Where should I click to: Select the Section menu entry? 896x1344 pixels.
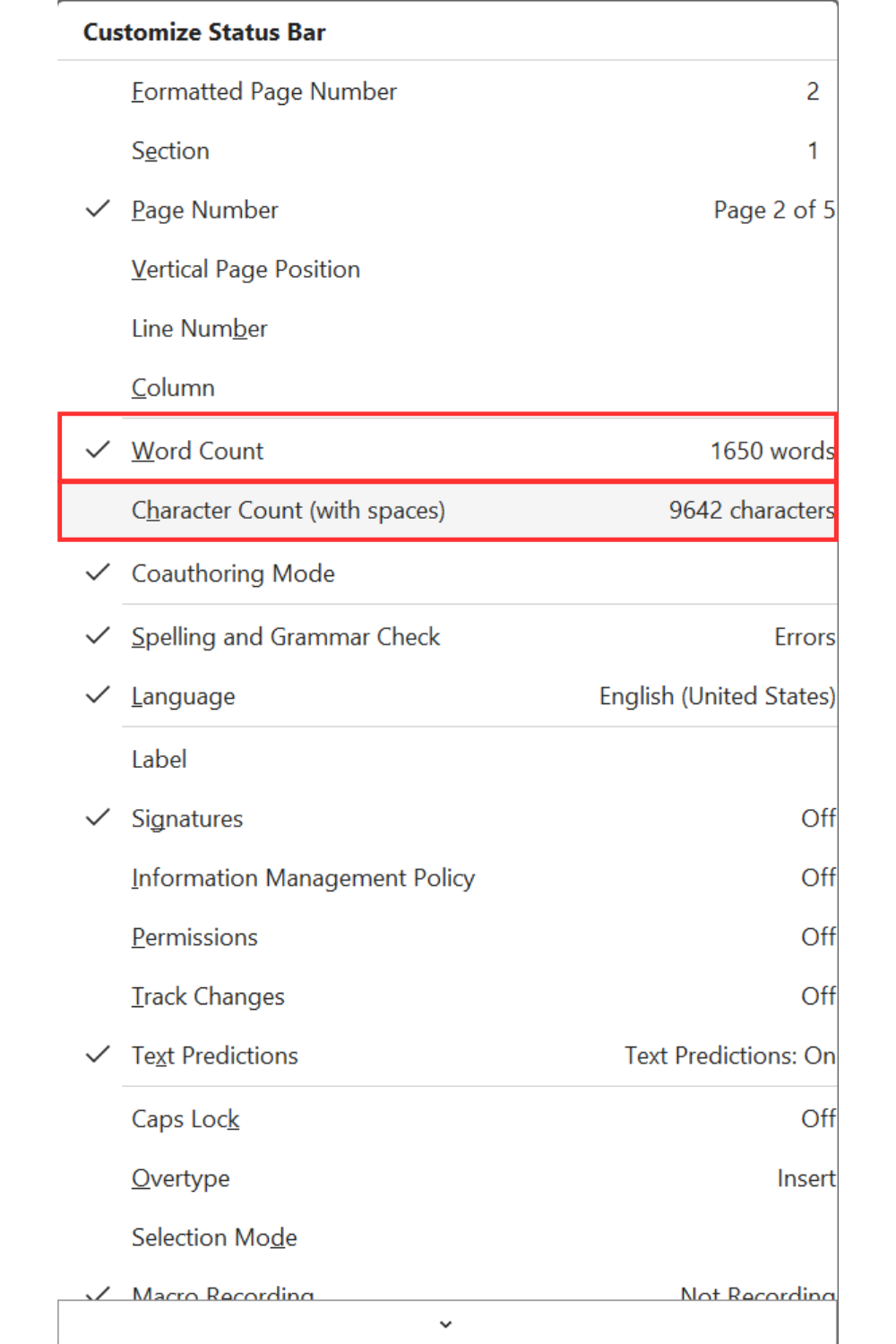tap(447, 151)
